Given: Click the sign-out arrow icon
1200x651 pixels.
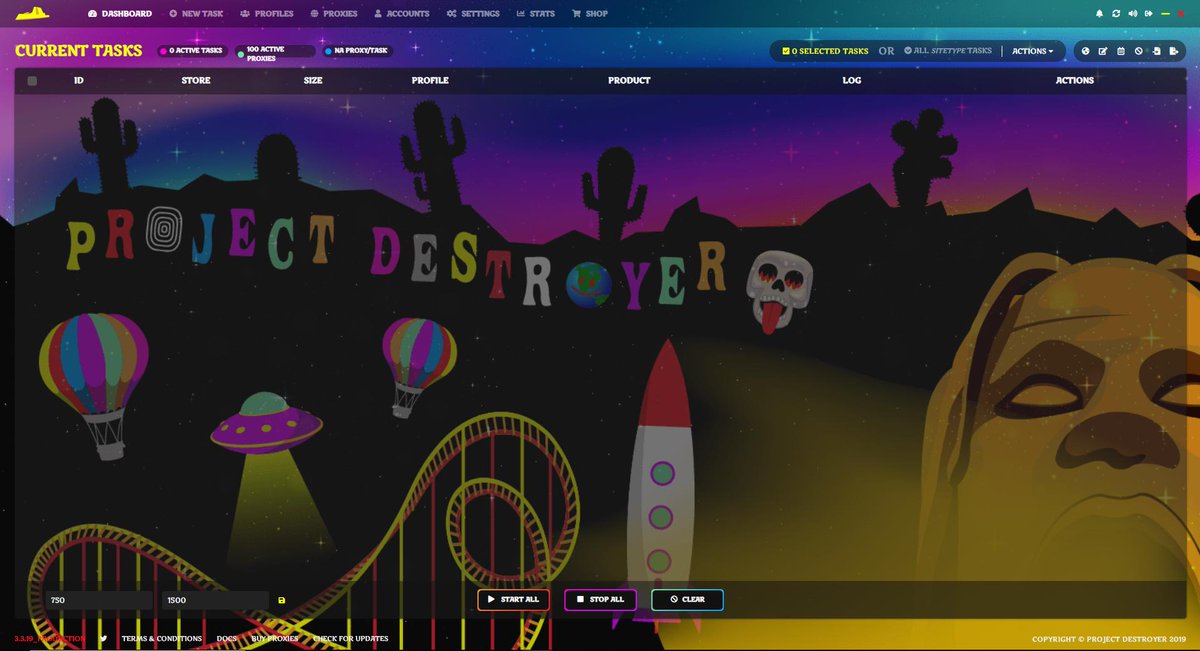Looking at the screenshot, I should [x=1149, y=14].
